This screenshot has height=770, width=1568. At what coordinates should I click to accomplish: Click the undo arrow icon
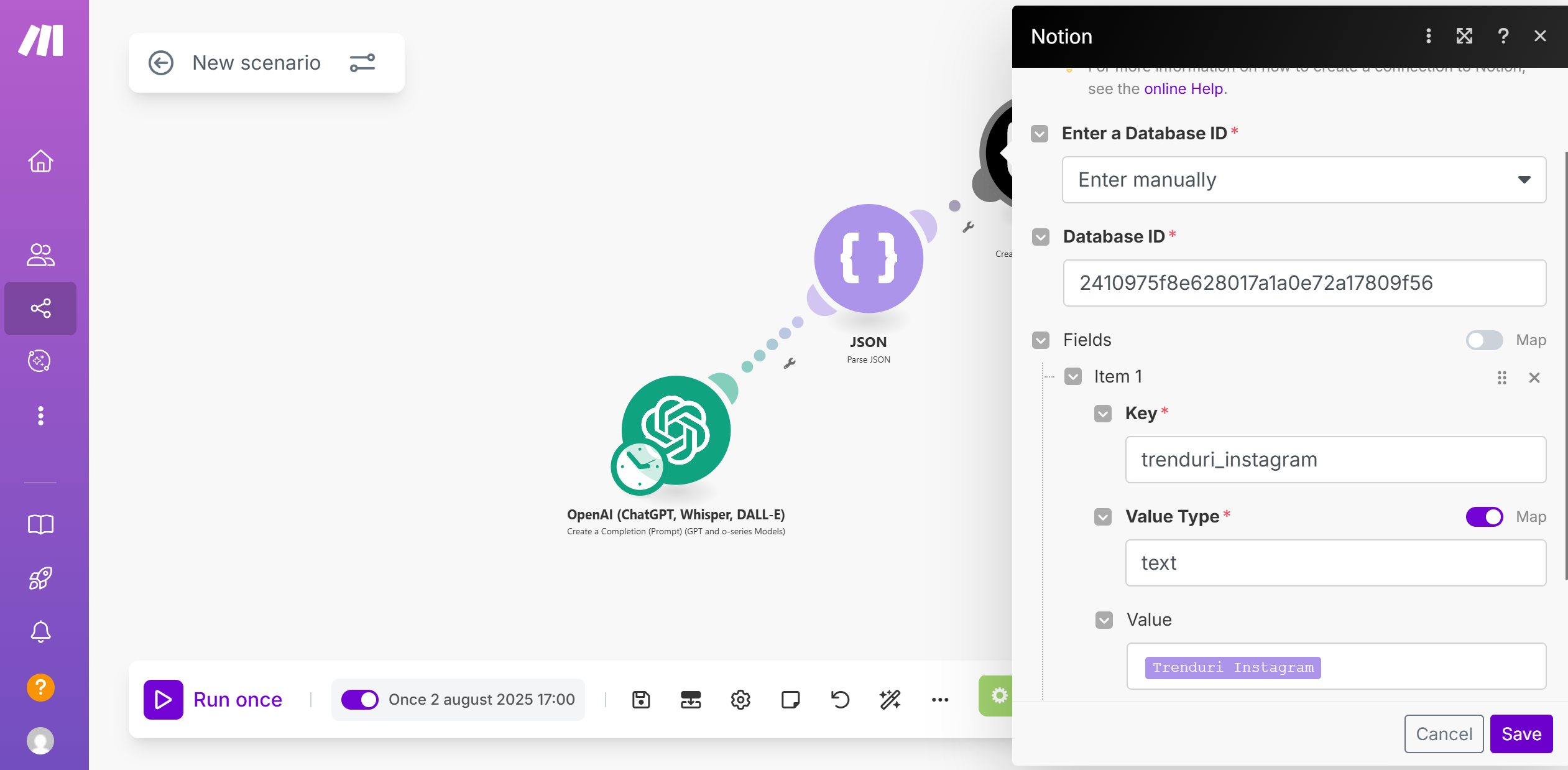click(x=840, y=699)
